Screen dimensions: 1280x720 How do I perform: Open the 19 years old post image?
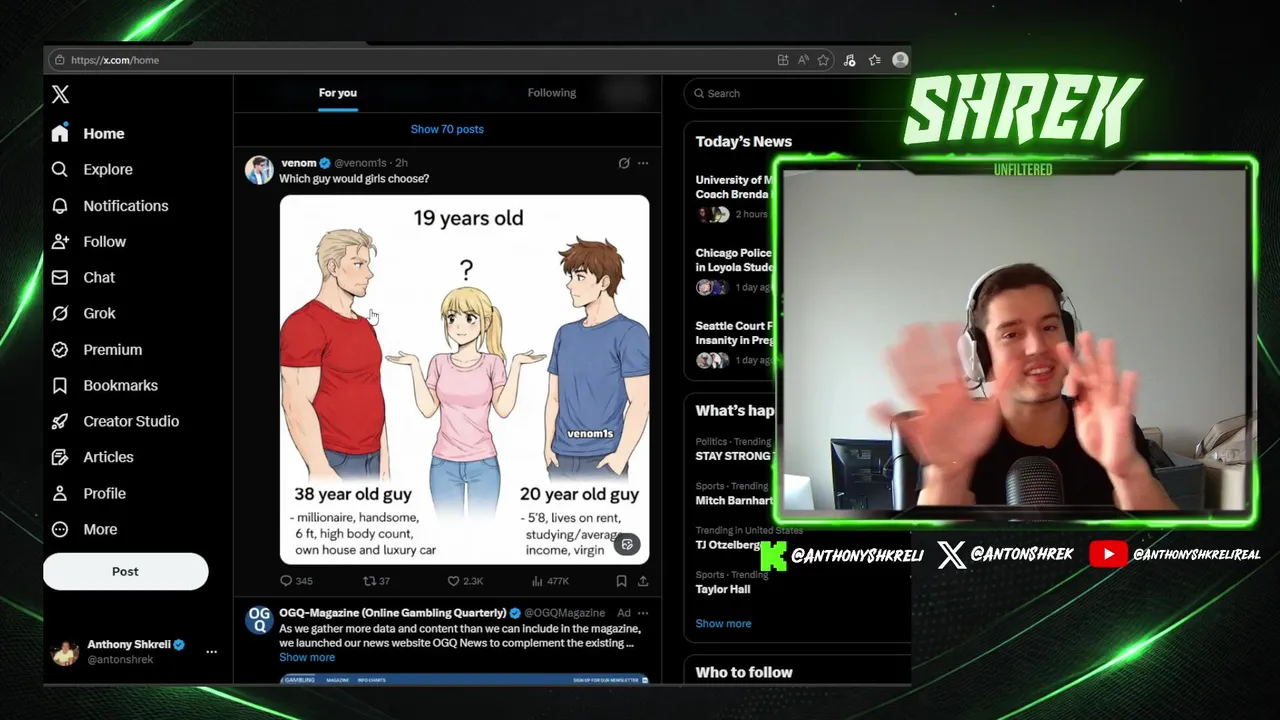[464, 379]
